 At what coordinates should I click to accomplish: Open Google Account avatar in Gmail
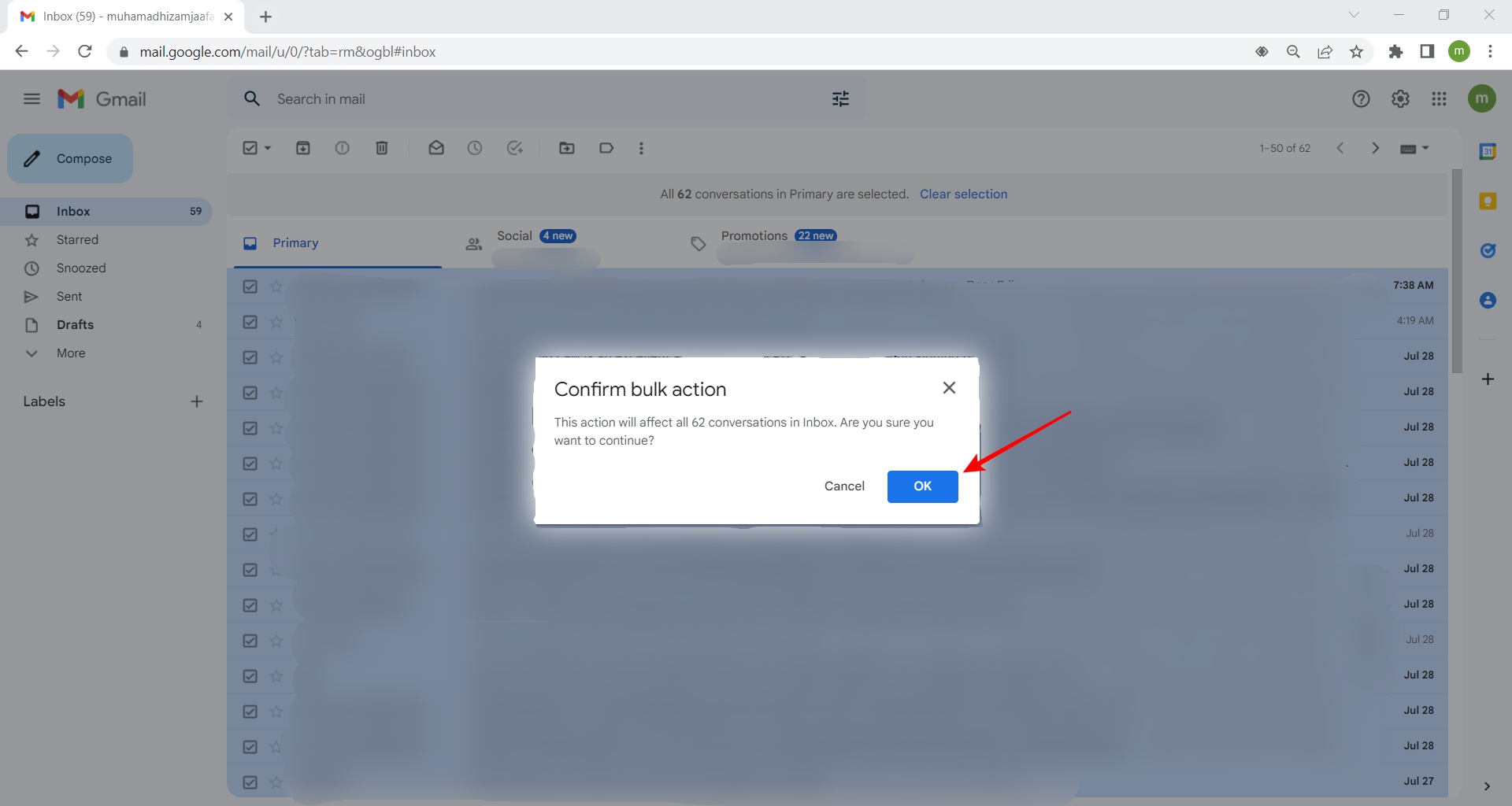click(1481, 99)
